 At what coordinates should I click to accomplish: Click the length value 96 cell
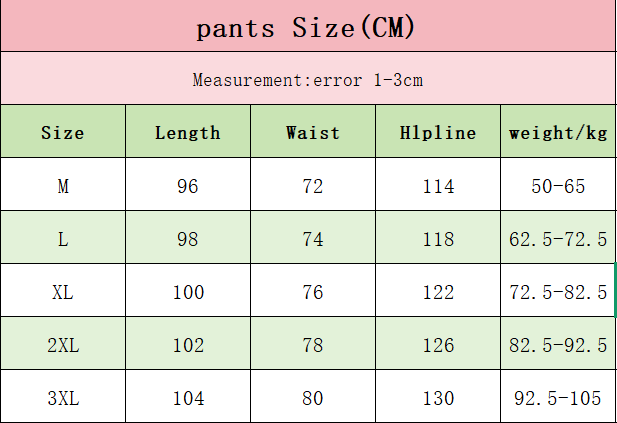(188, 184)
